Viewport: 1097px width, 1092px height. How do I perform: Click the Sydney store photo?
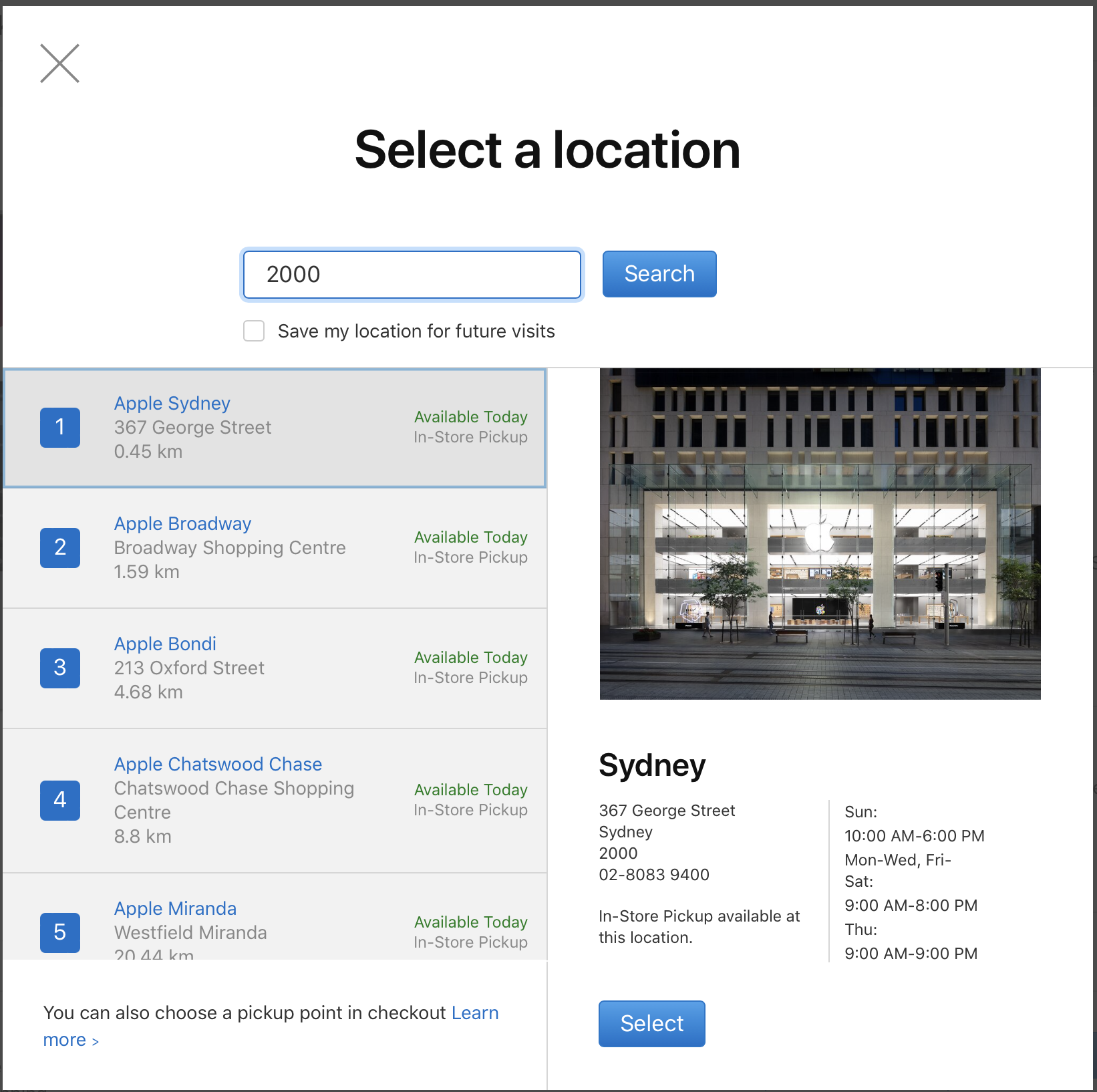click(820, 534)
